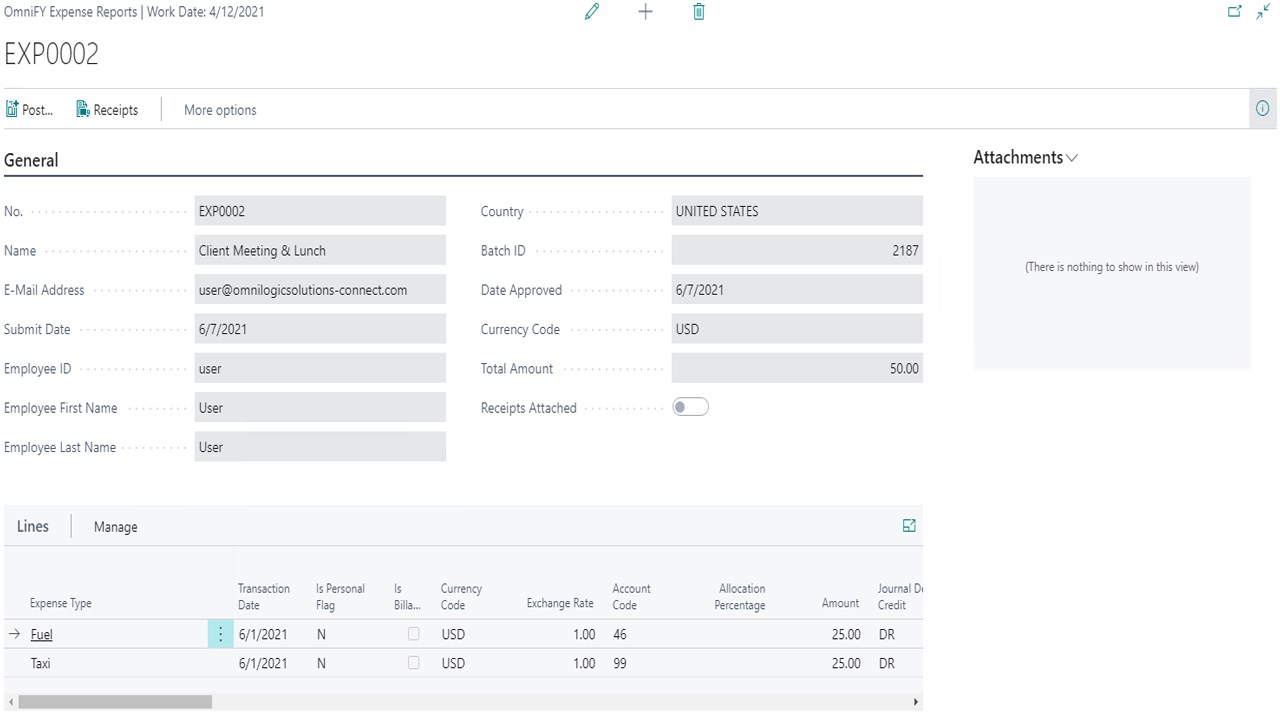
Task: Show More options menu
Action: pos(220,110)
